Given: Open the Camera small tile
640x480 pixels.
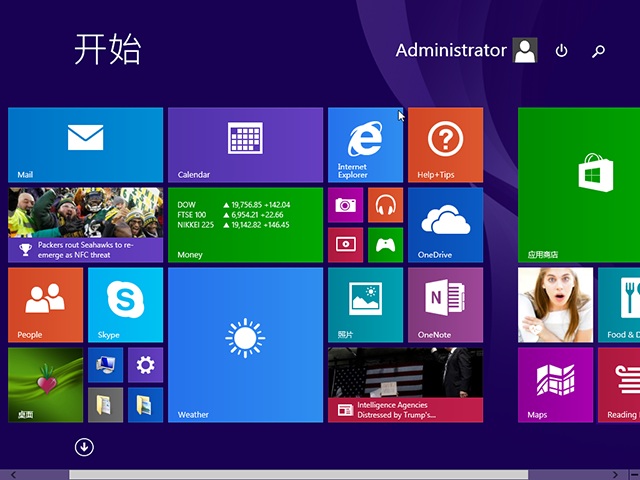Looking at the screenshot, I should point(345,205).
